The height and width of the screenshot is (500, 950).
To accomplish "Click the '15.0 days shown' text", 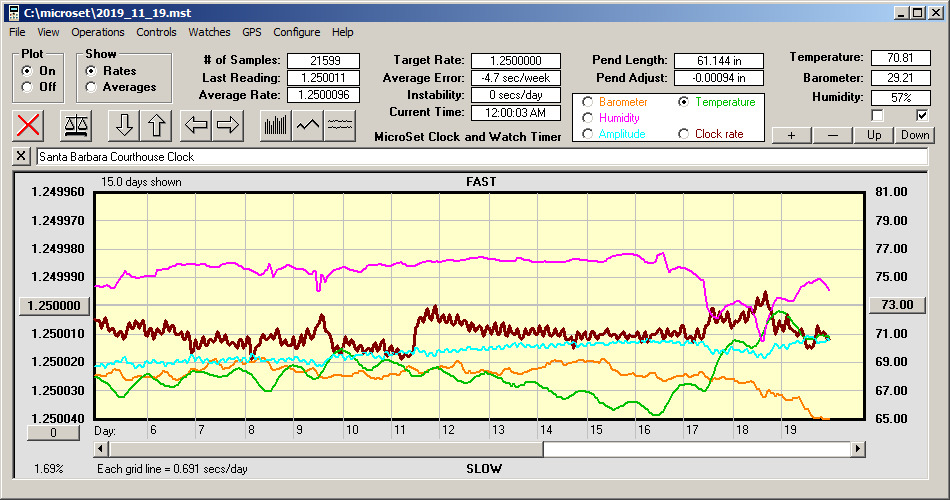I will point(141,182).
